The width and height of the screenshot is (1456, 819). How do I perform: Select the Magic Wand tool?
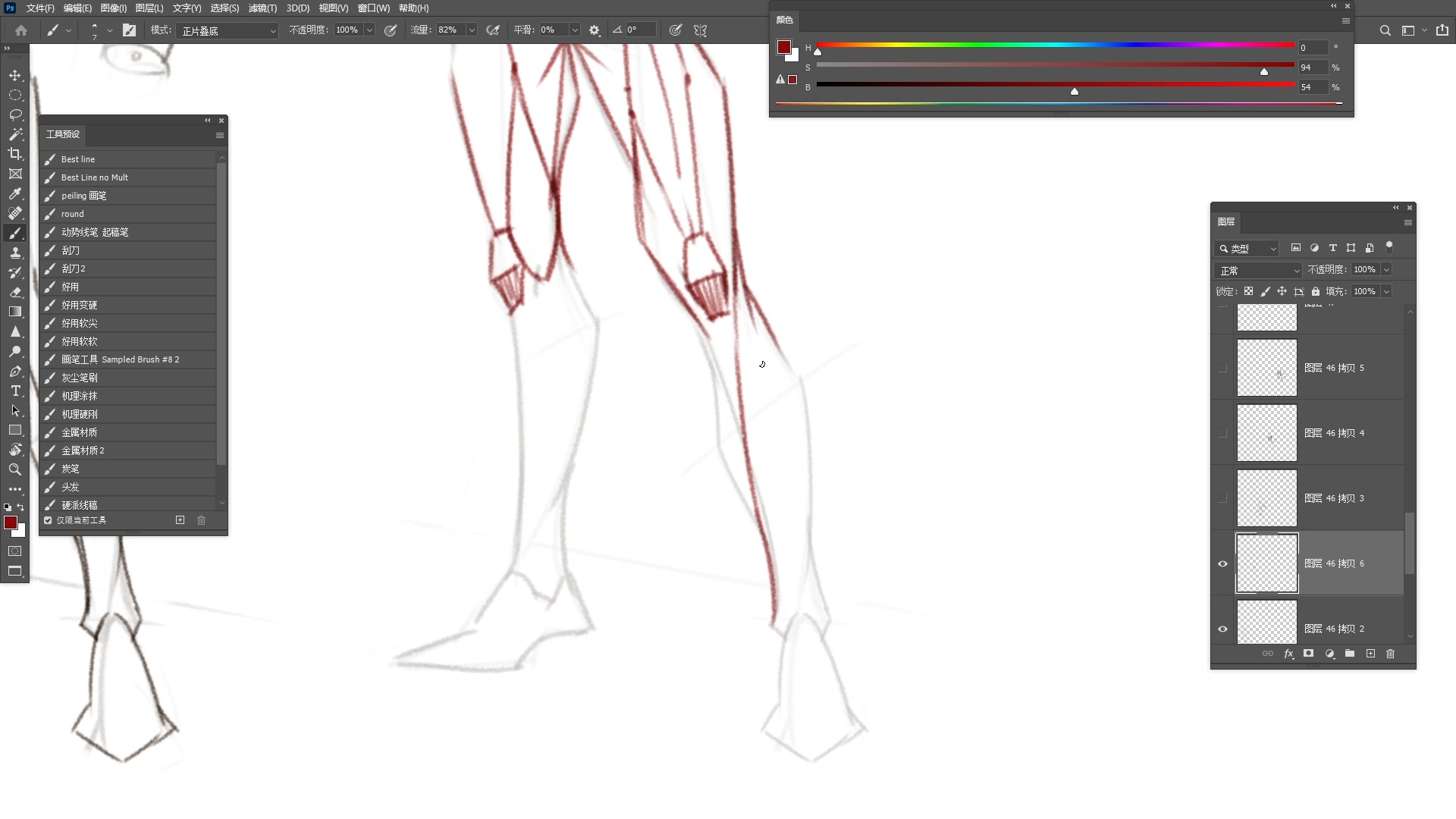point(15,135)
